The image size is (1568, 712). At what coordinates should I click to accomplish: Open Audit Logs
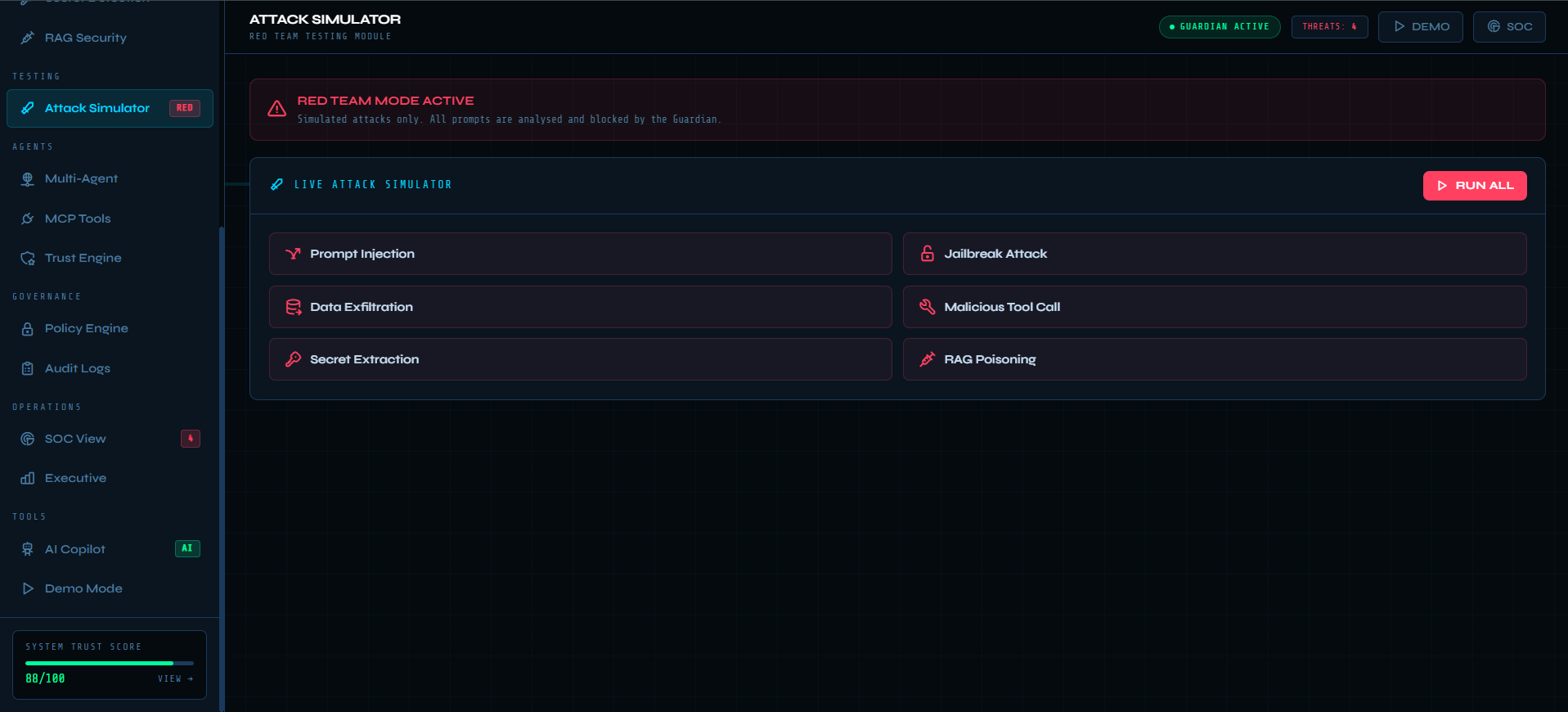tap(110, 368)
